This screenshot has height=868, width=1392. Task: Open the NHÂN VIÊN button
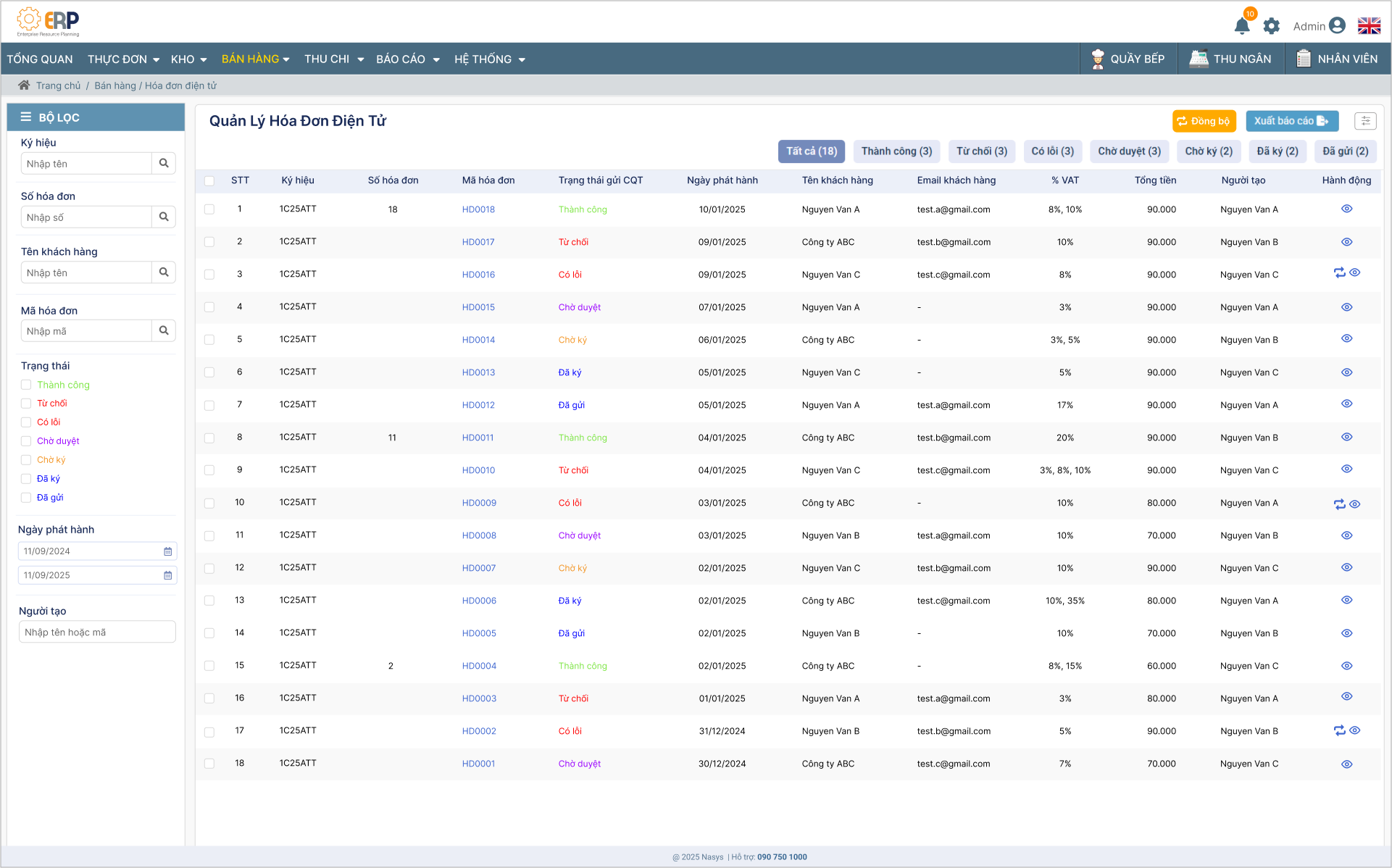point(1337,59)
